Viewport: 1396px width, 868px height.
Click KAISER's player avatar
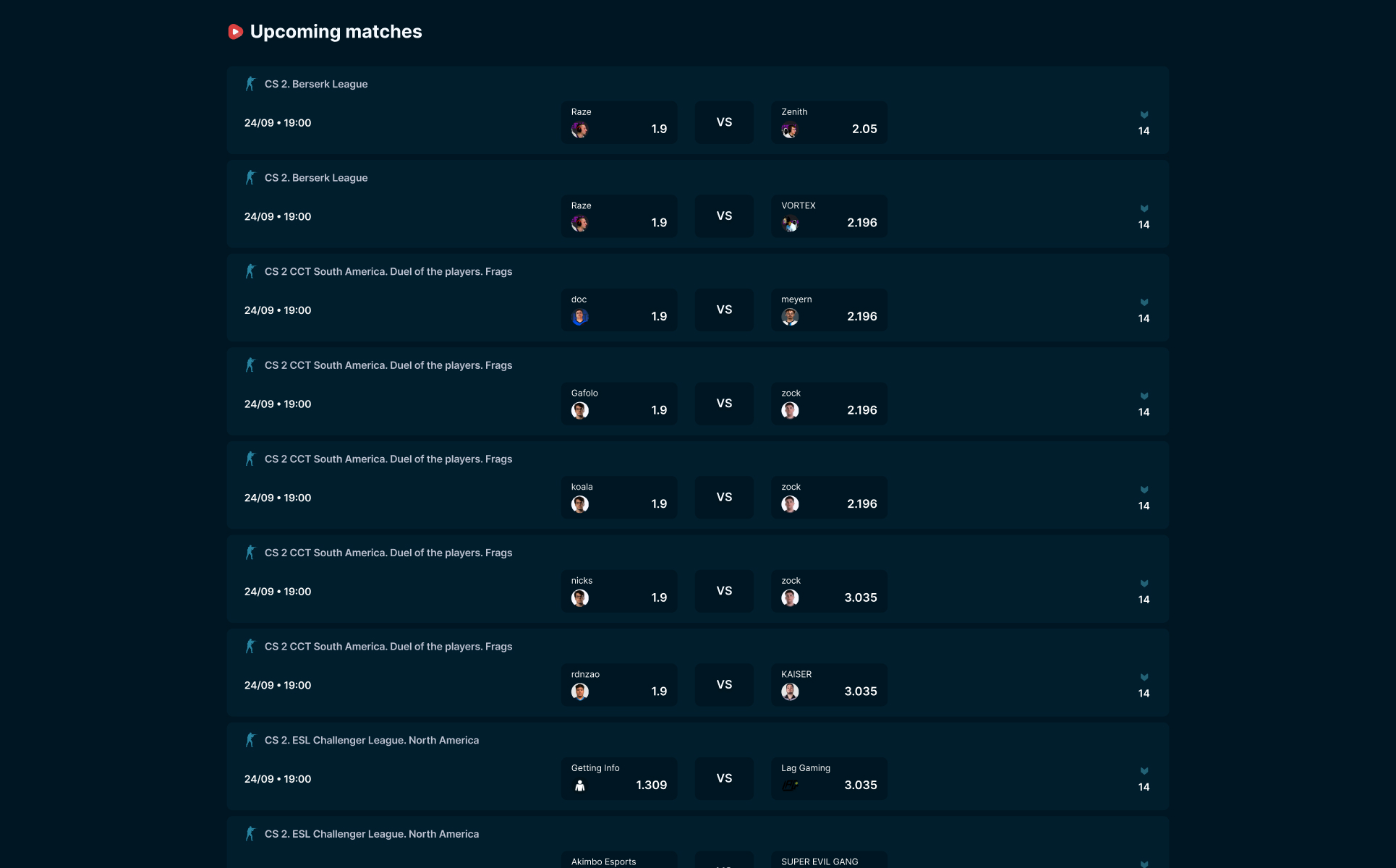[x=790, y=692]
